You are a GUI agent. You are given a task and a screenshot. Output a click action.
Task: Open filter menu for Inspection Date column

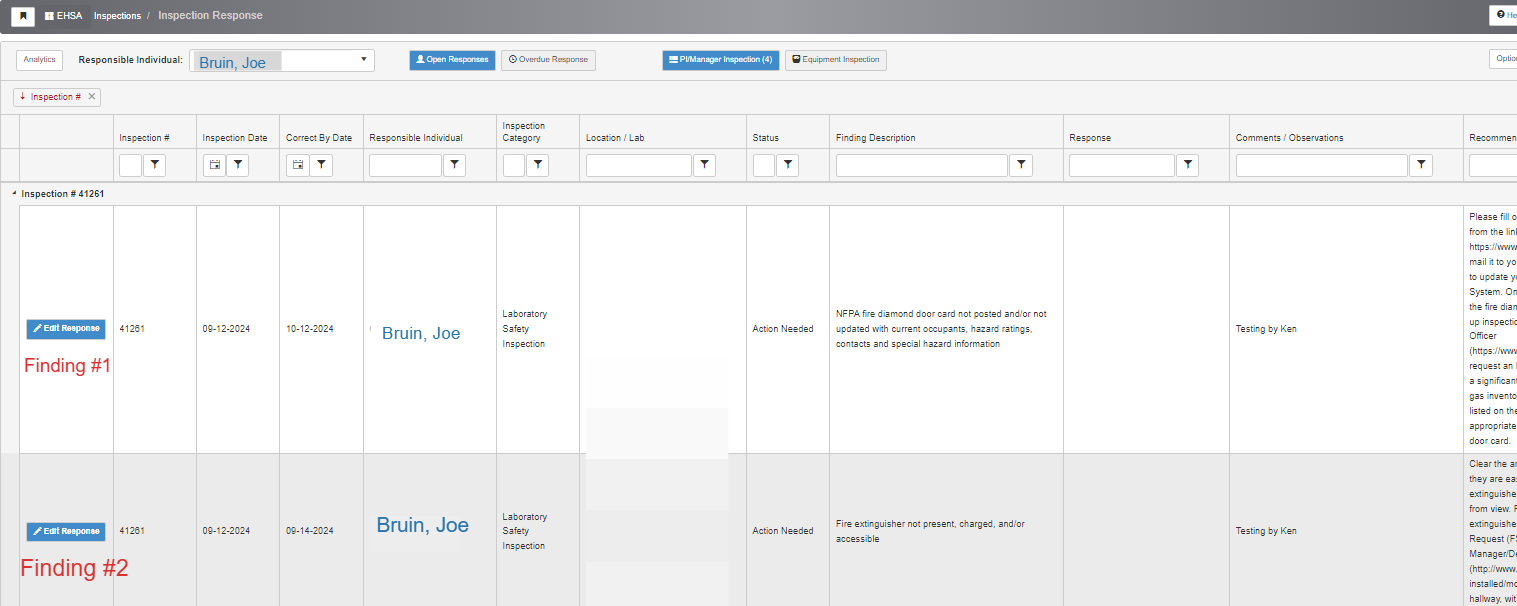click(237, 166)
